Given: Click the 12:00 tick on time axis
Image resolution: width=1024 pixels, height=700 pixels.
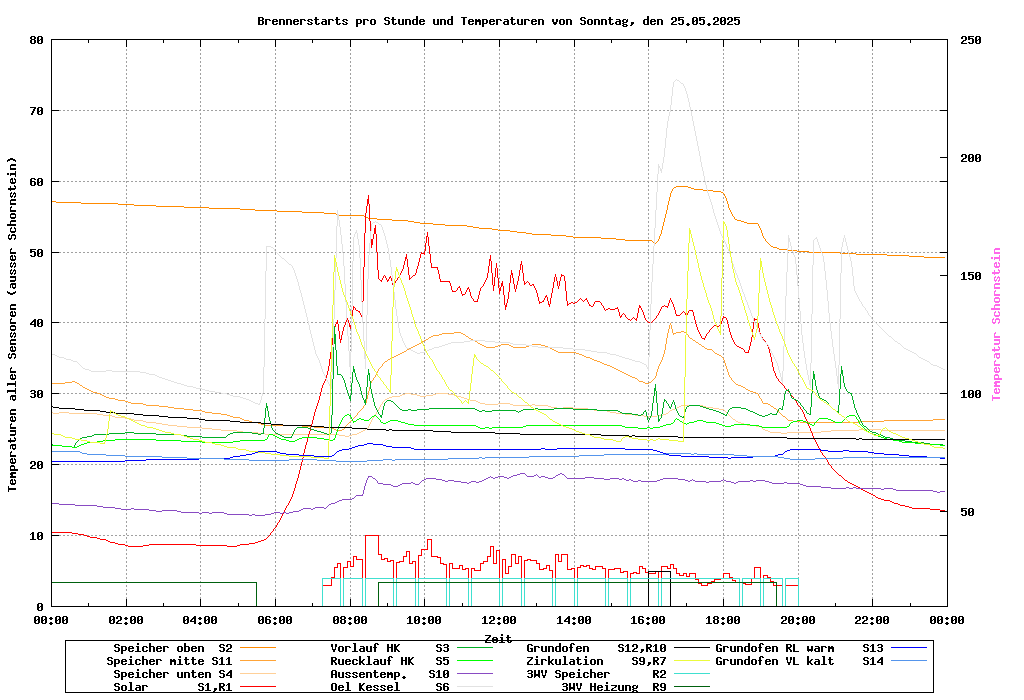Looking at the screenshot, I should click(x=498, y=620).
